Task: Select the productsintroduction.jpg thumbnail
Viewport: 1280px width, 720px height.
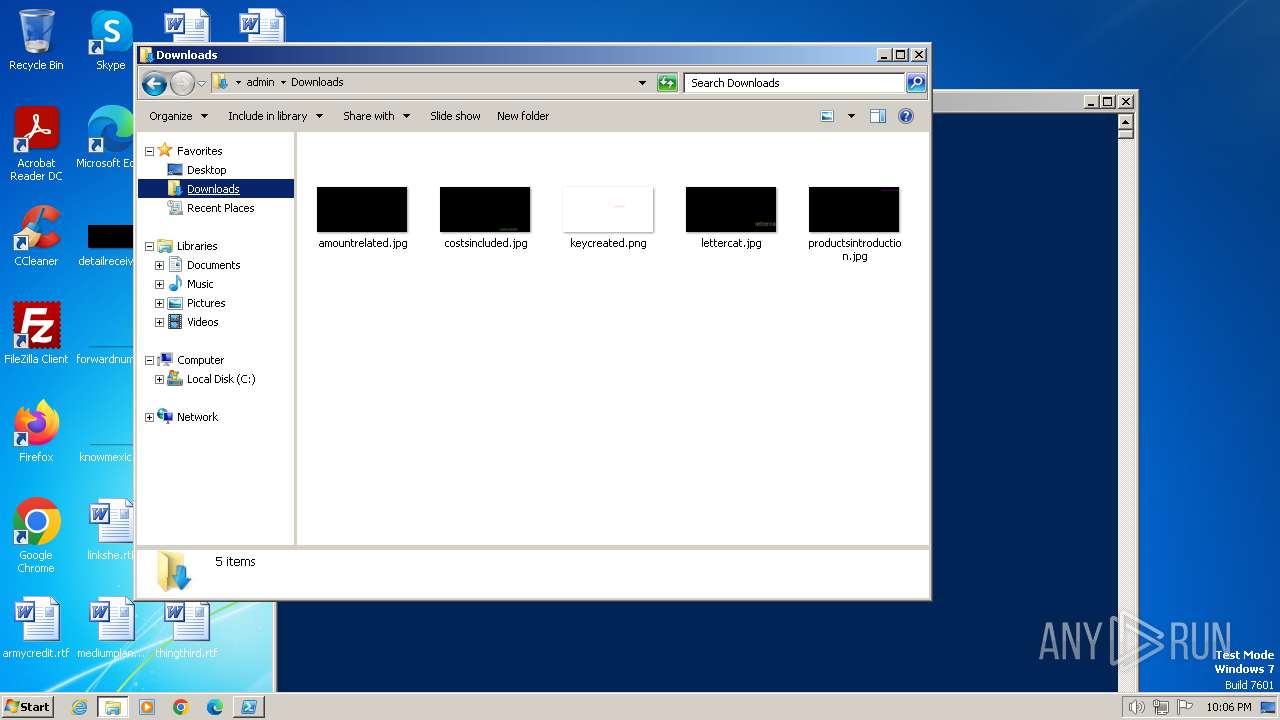Action: [x=854, y=209]
